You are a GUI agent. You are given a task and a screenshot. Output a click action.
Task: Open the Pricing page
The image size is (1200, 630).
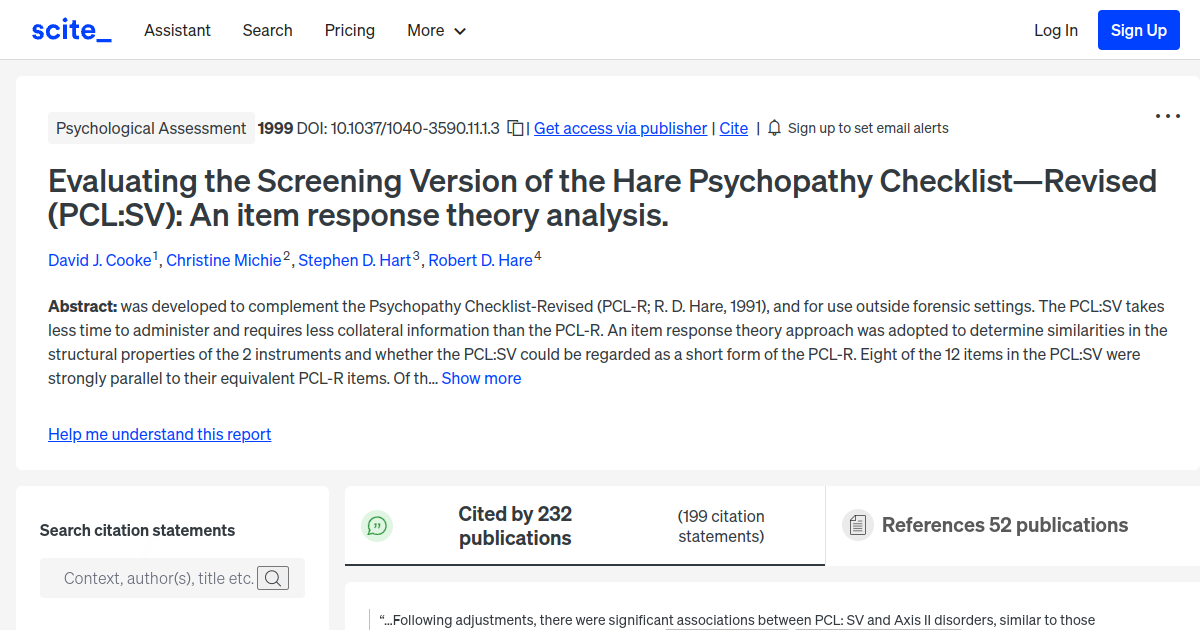349,30
